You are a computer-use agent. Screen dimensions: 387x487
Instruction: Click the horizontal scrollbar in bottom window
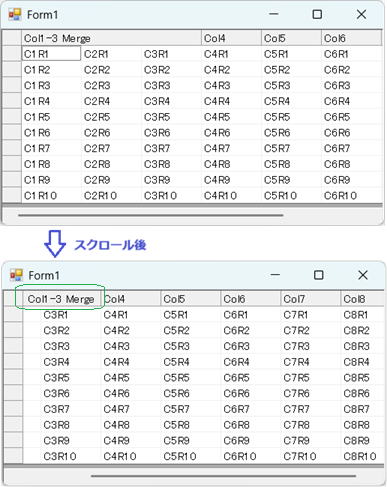click(224, 476)
